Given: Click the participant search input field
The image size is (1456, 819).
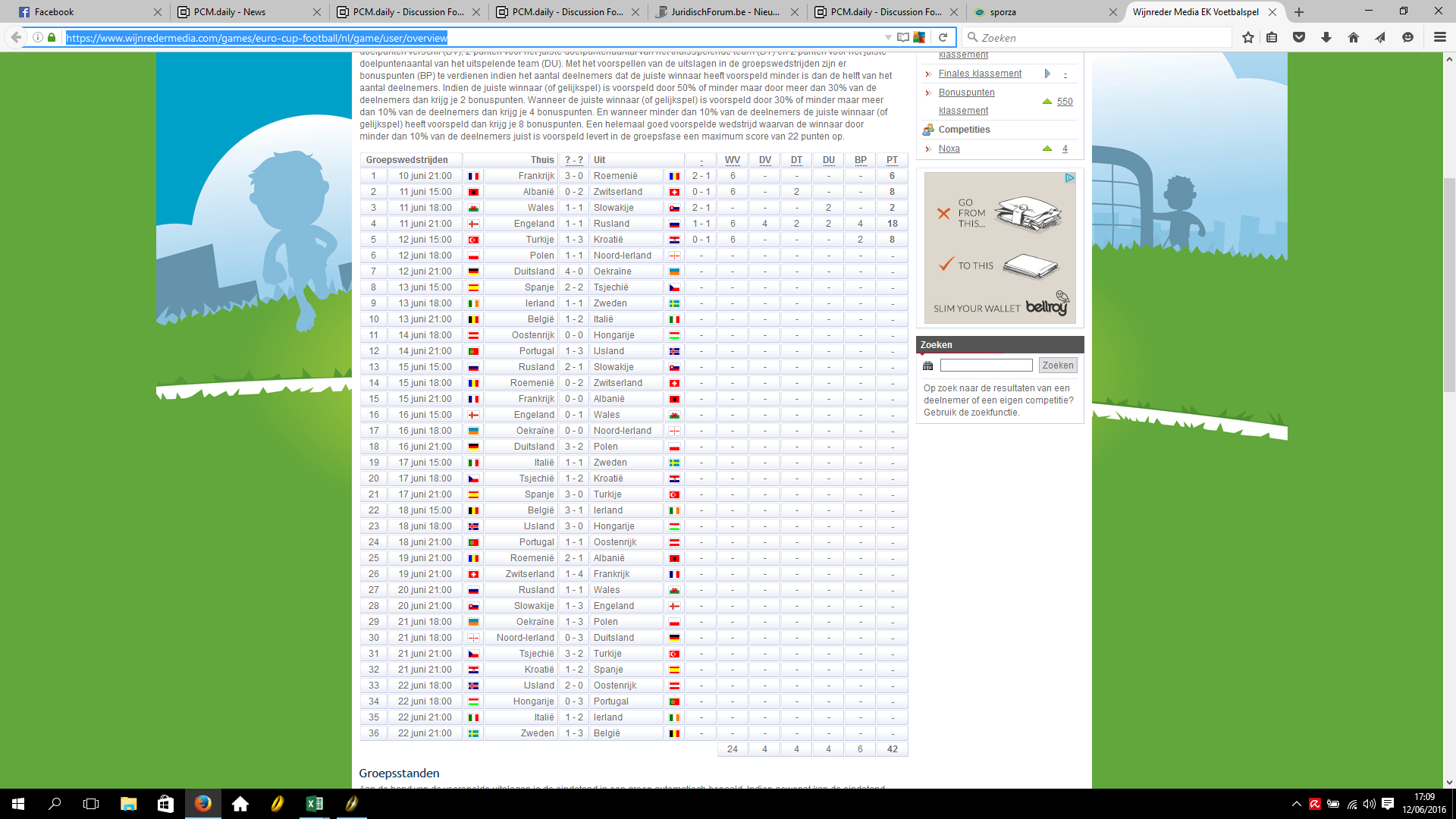Looking at the screenshot, I should pyautogui.click(x=986, y=366).
